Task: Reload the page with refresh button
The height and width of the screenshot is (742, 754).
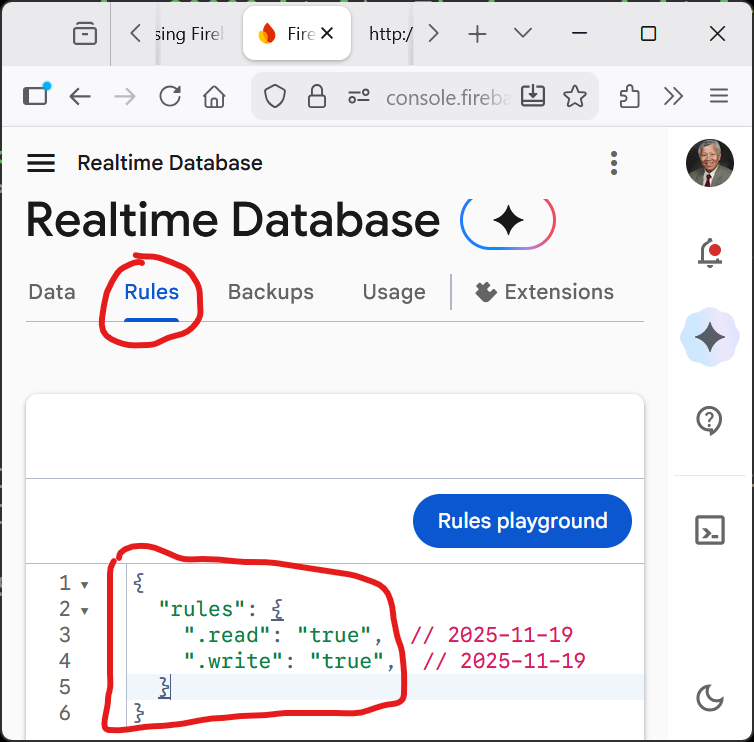Action: 170,96
